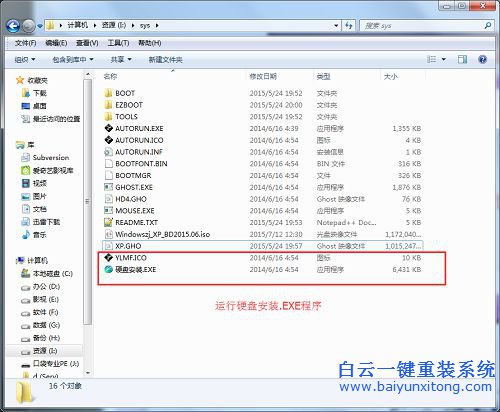This screenshot has height=412, width=500.
Task: Open 最近访问的位置 in sidebar
Action: tap(51, 119)
